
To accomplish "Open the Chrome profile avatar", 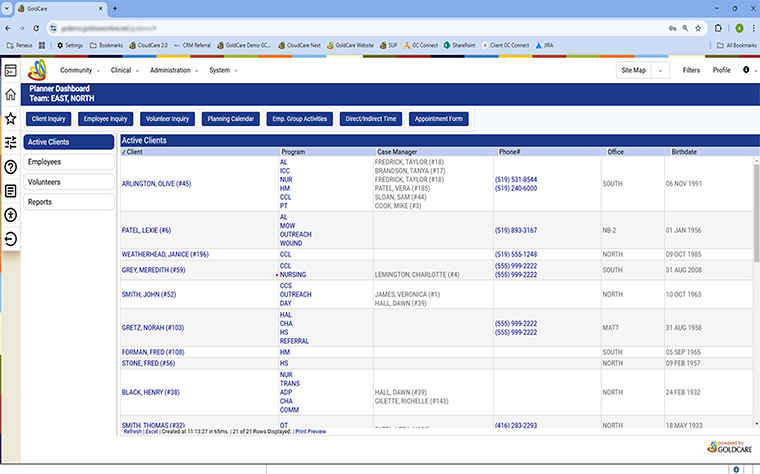I will coord(739,28).
